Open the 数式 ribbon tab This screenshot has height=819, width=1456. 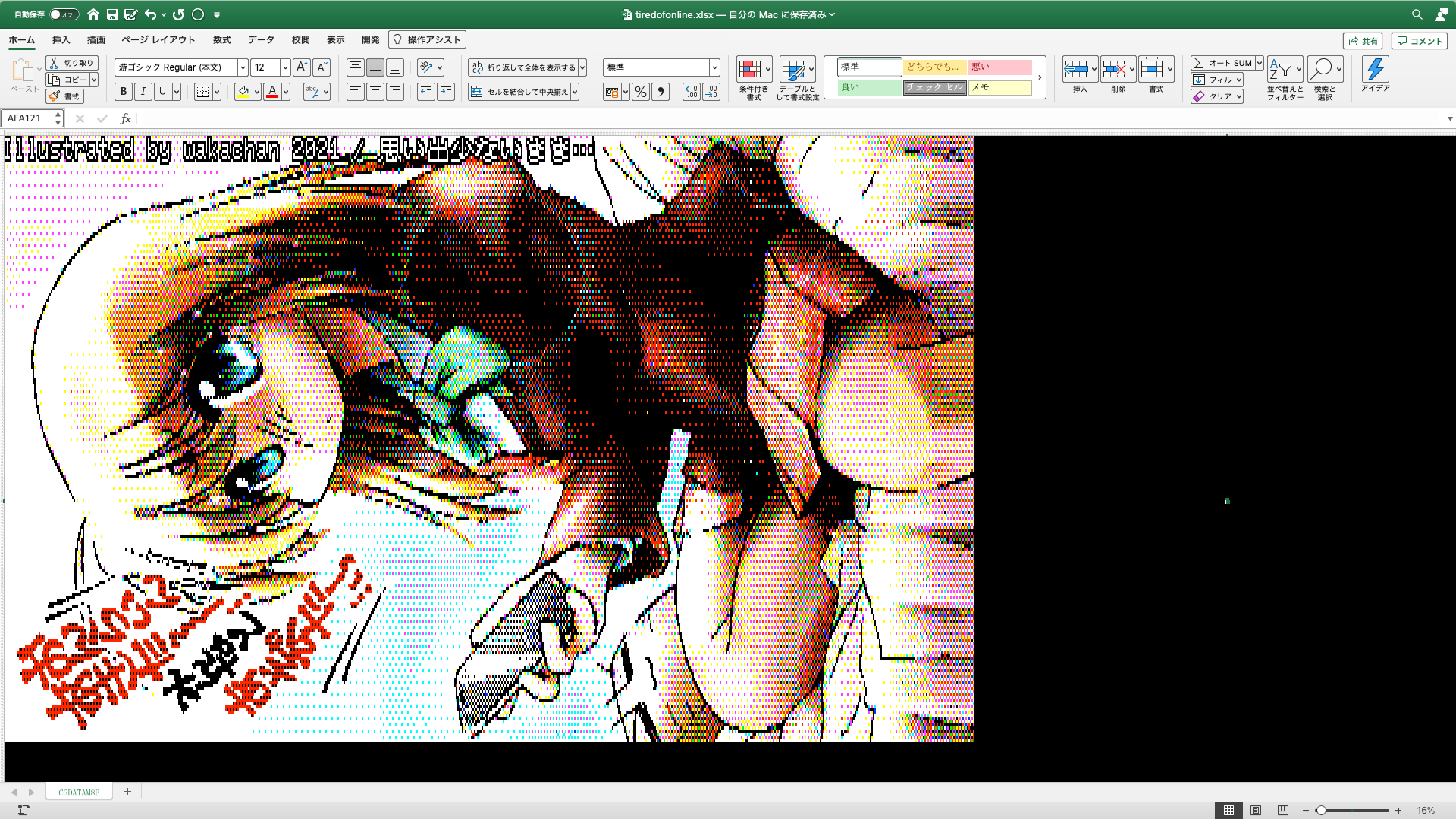(x=221, y=40)
